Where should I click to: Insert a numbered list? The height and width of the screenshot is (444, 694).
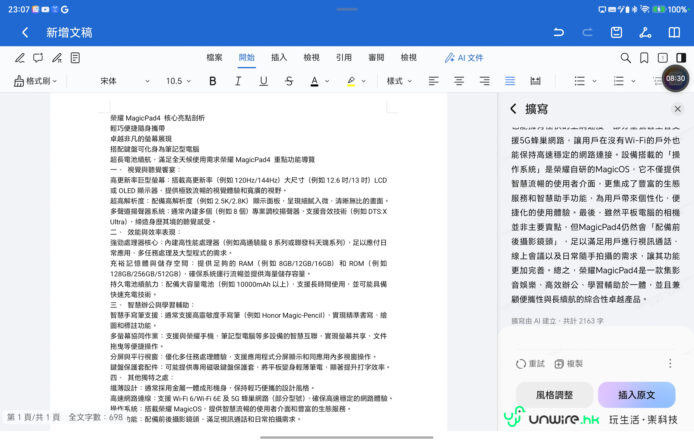pyautogui.click(x=618, y=81)
